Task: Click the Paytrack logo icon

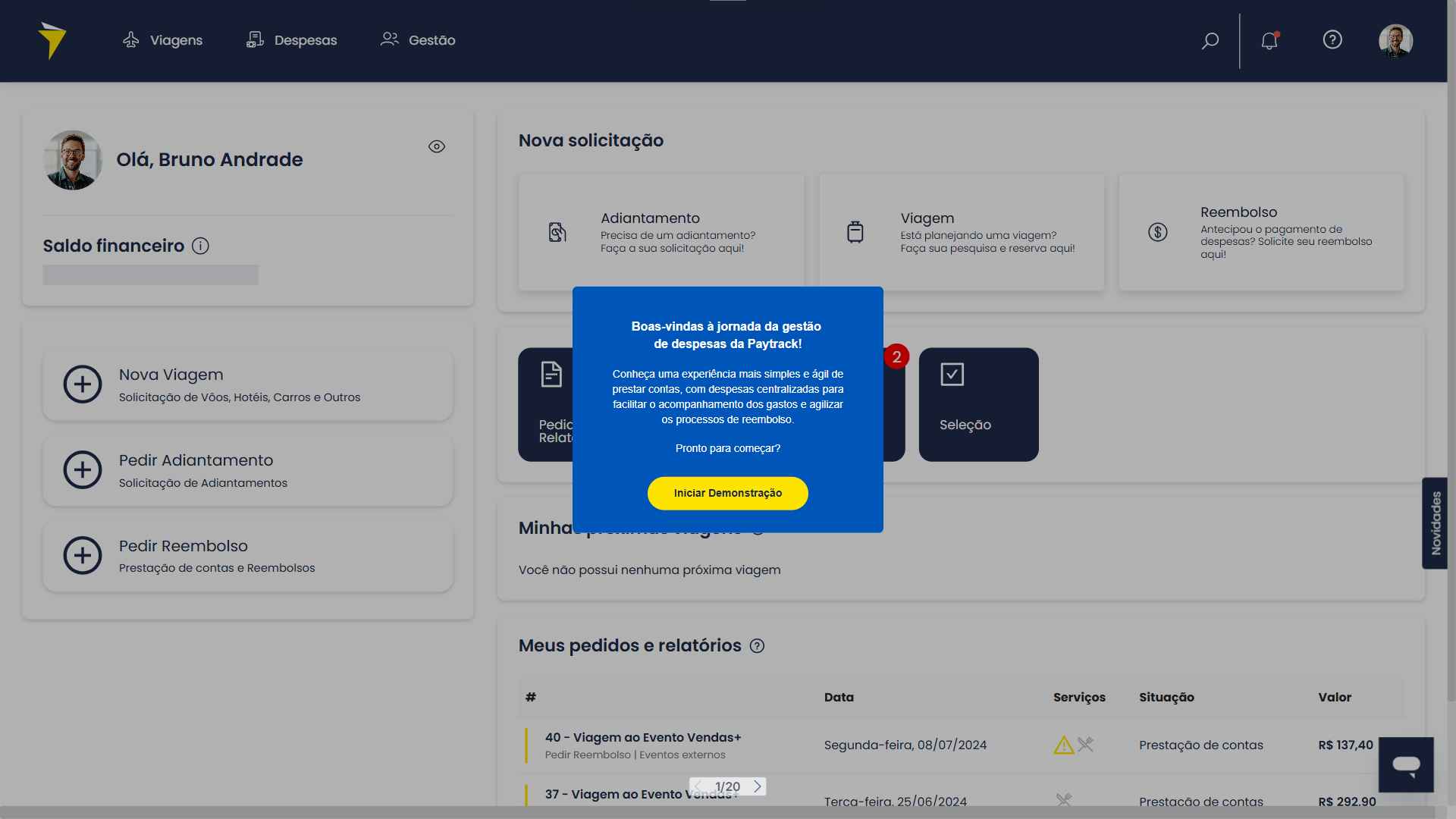Action: coord(52,40)
